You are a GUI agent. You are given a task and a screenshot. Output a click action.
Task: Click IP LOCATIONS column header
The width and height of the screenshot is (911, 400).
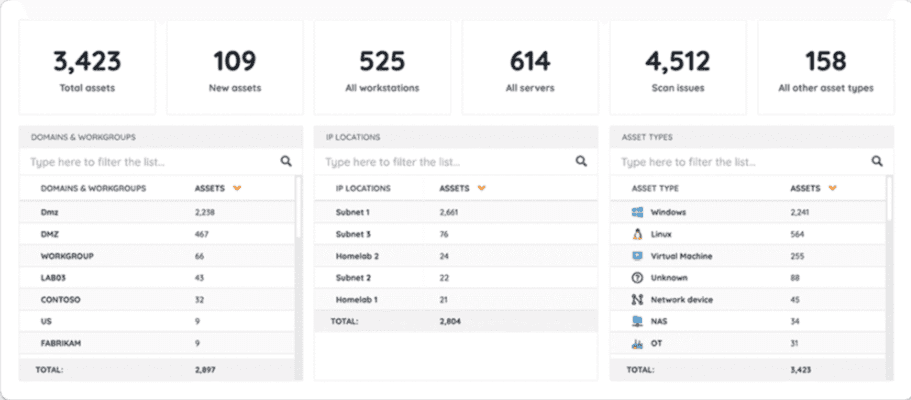point(363,188)
